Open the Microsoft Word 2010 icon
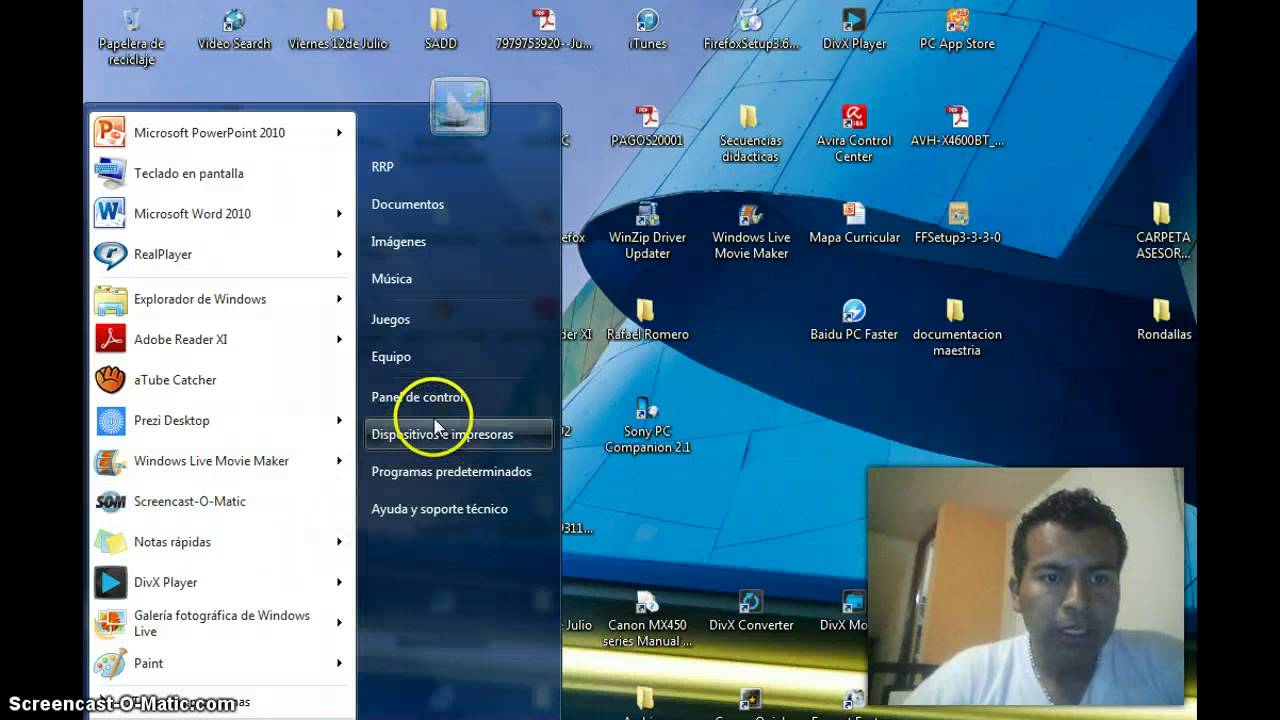1280x720 pixels. [x=110, y=213]
